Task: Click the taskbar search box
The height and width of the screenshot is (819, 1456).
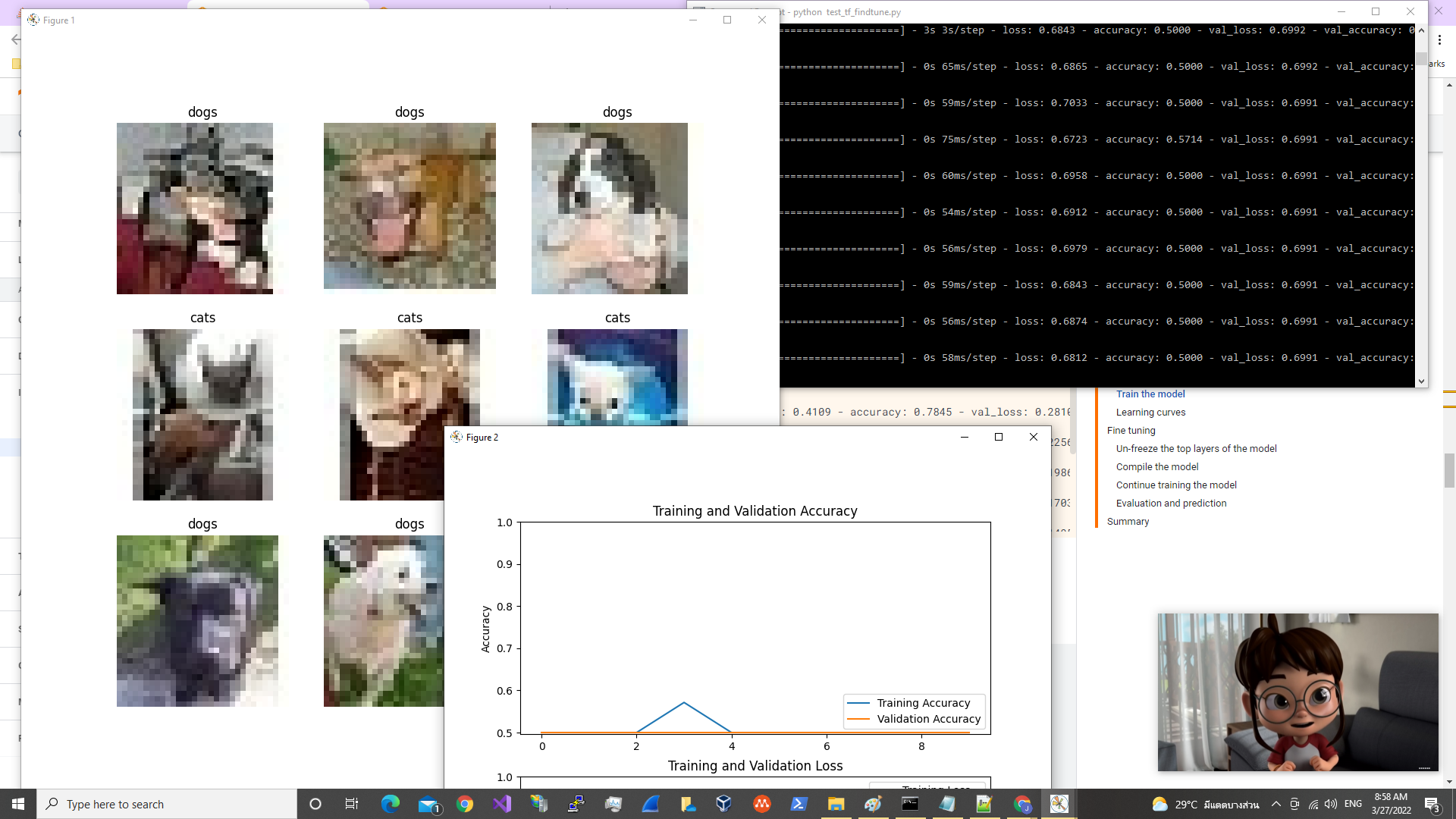Action: point(167,804)
